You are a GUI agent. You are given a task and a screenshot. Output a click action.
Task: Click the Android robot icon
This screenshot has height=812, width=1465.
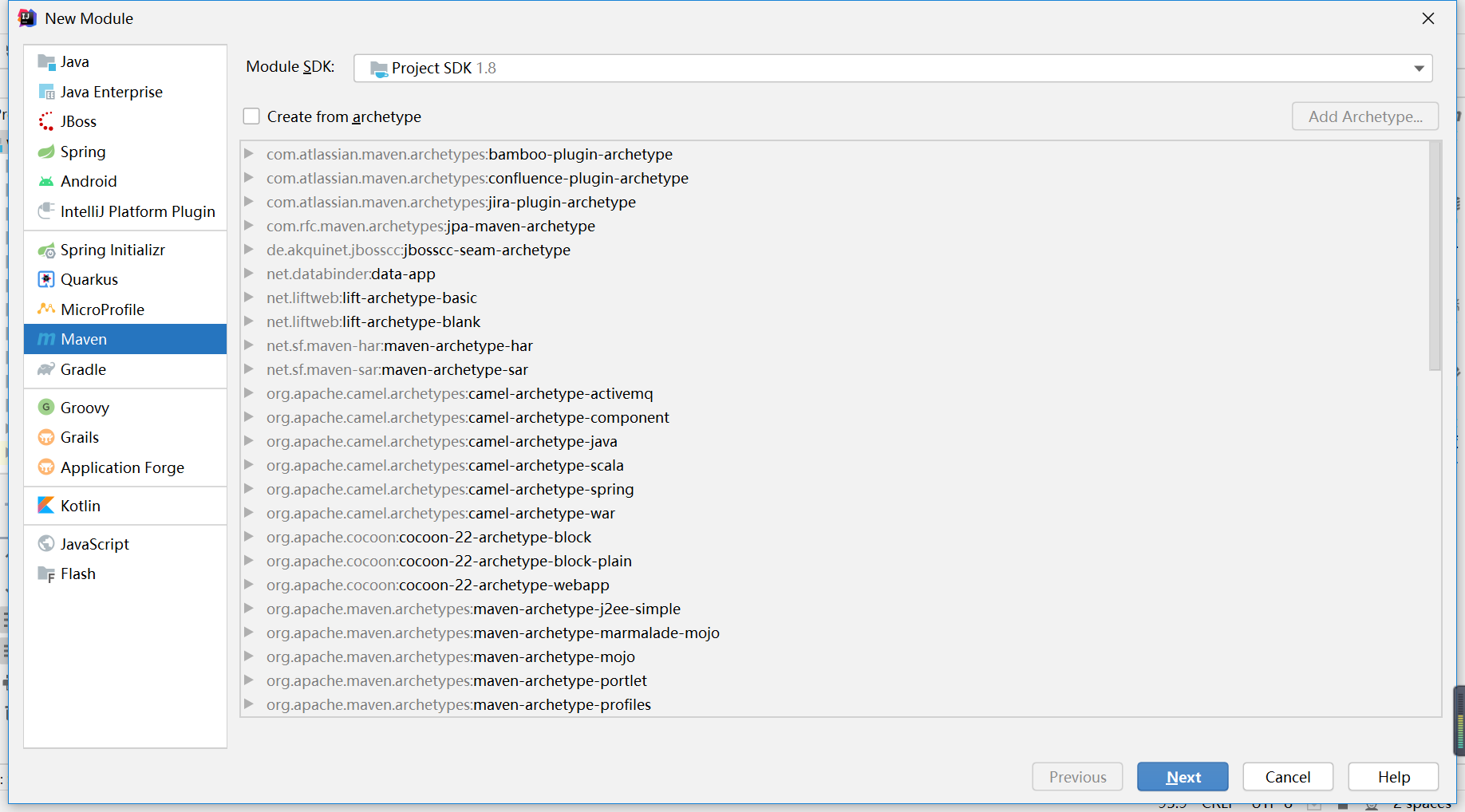tap(46, 181)
